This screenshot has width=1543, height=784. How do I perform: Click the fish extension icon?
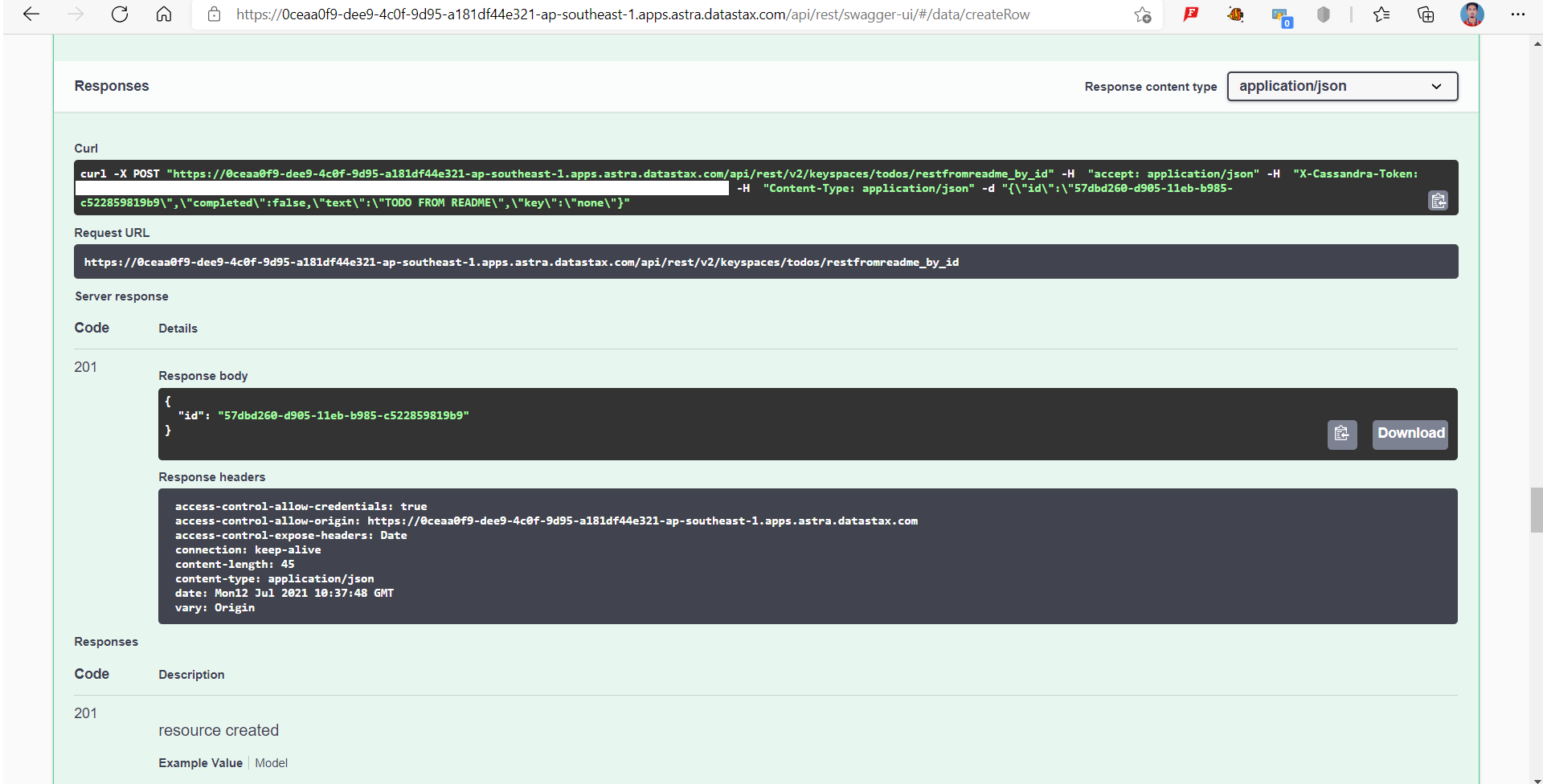coord(1236,14)
